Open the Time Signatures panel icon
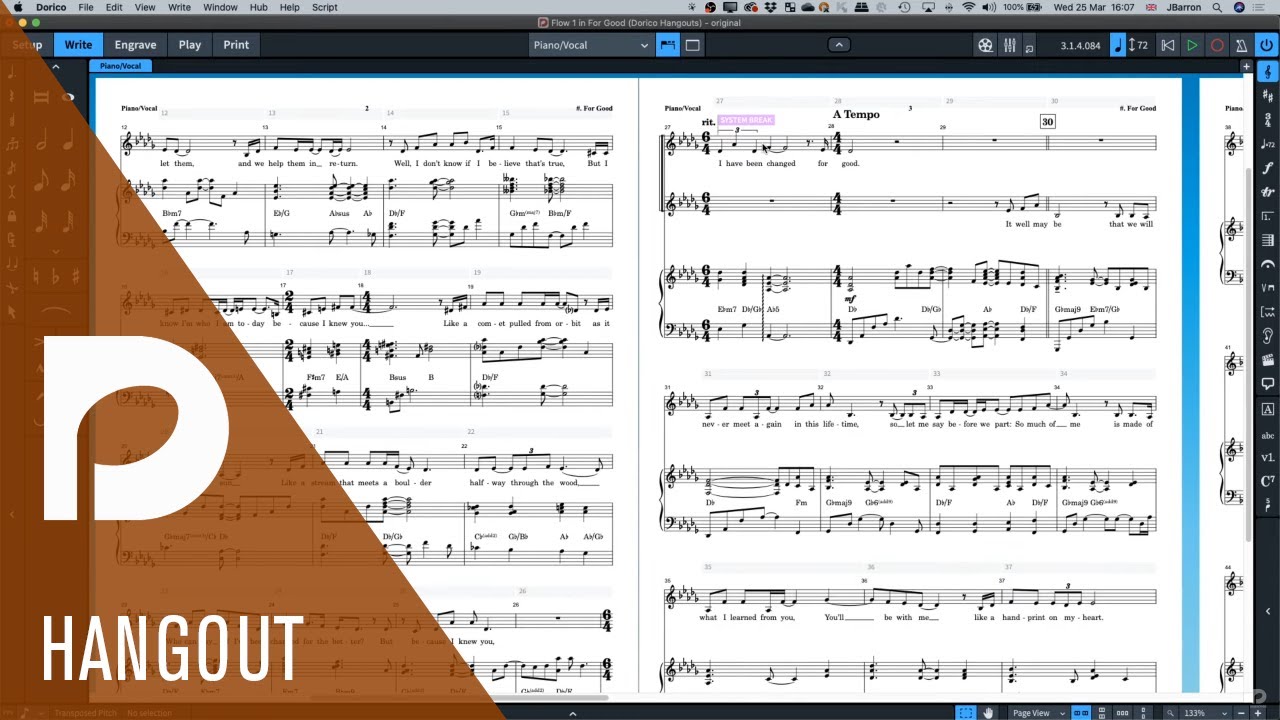The image size is (1280, 720). (x=1268, y=119)
